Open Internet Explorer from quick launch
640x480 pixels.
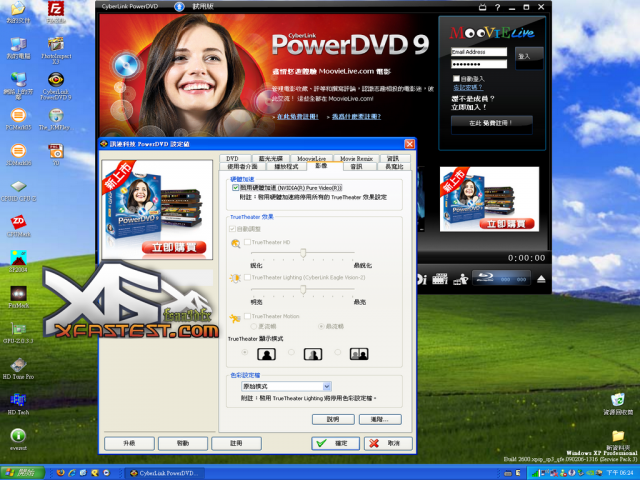pyautogui.click(x=72, y=473)
